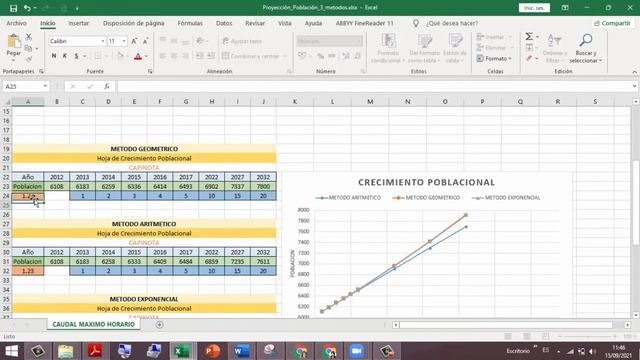
Task: Toggle Italic (K) formatting
Action: click(64, 56)
